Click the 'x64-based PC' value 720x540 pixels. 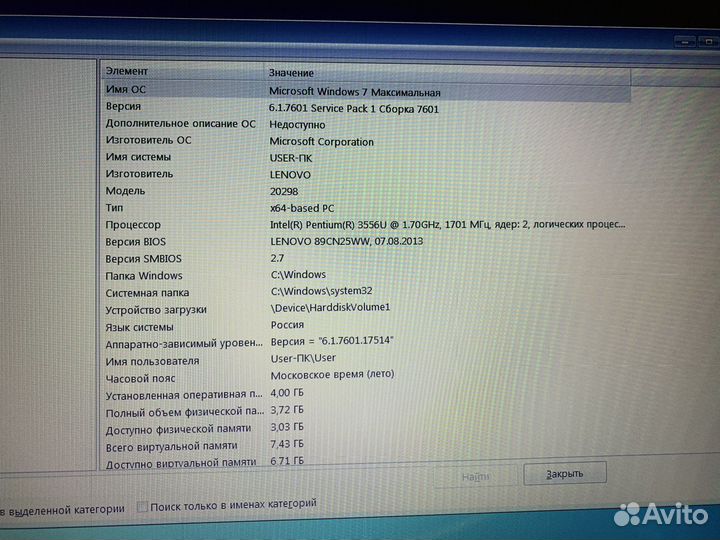click(302, 208)
